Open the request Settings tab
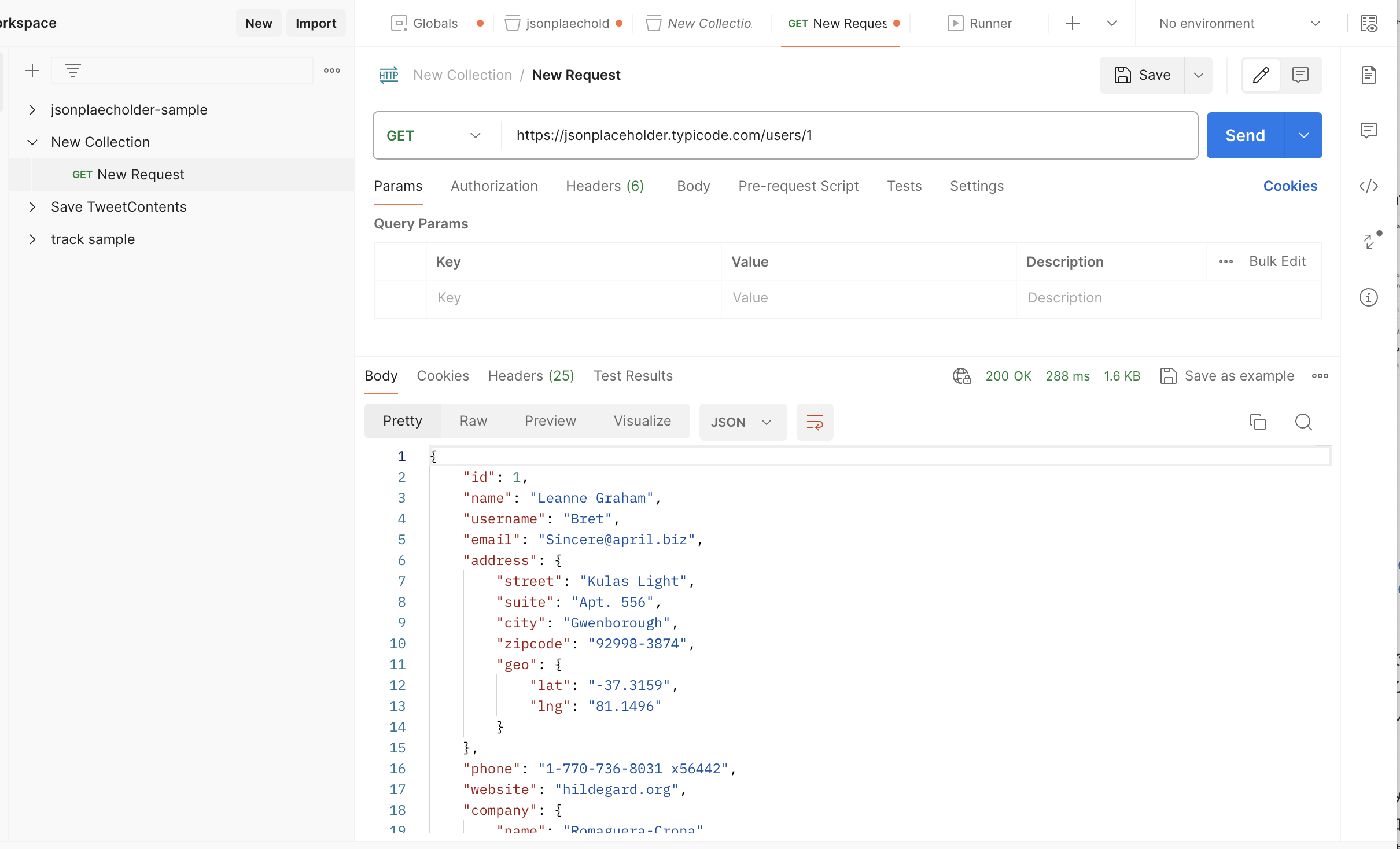This screenshot has height=849, width=1400. coord(977,186)
